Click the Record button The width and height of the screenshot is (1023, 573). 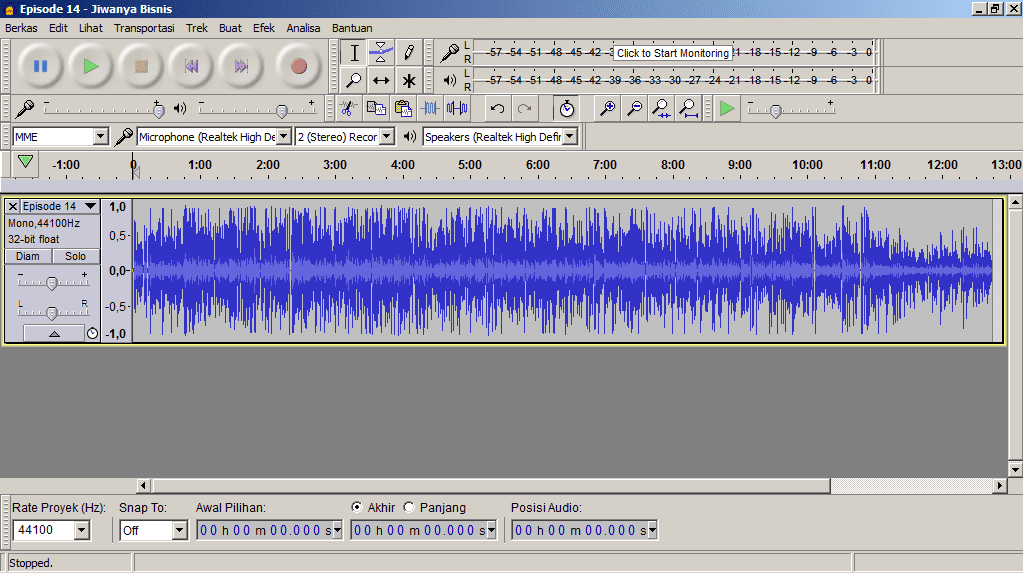tap(298, 67)
